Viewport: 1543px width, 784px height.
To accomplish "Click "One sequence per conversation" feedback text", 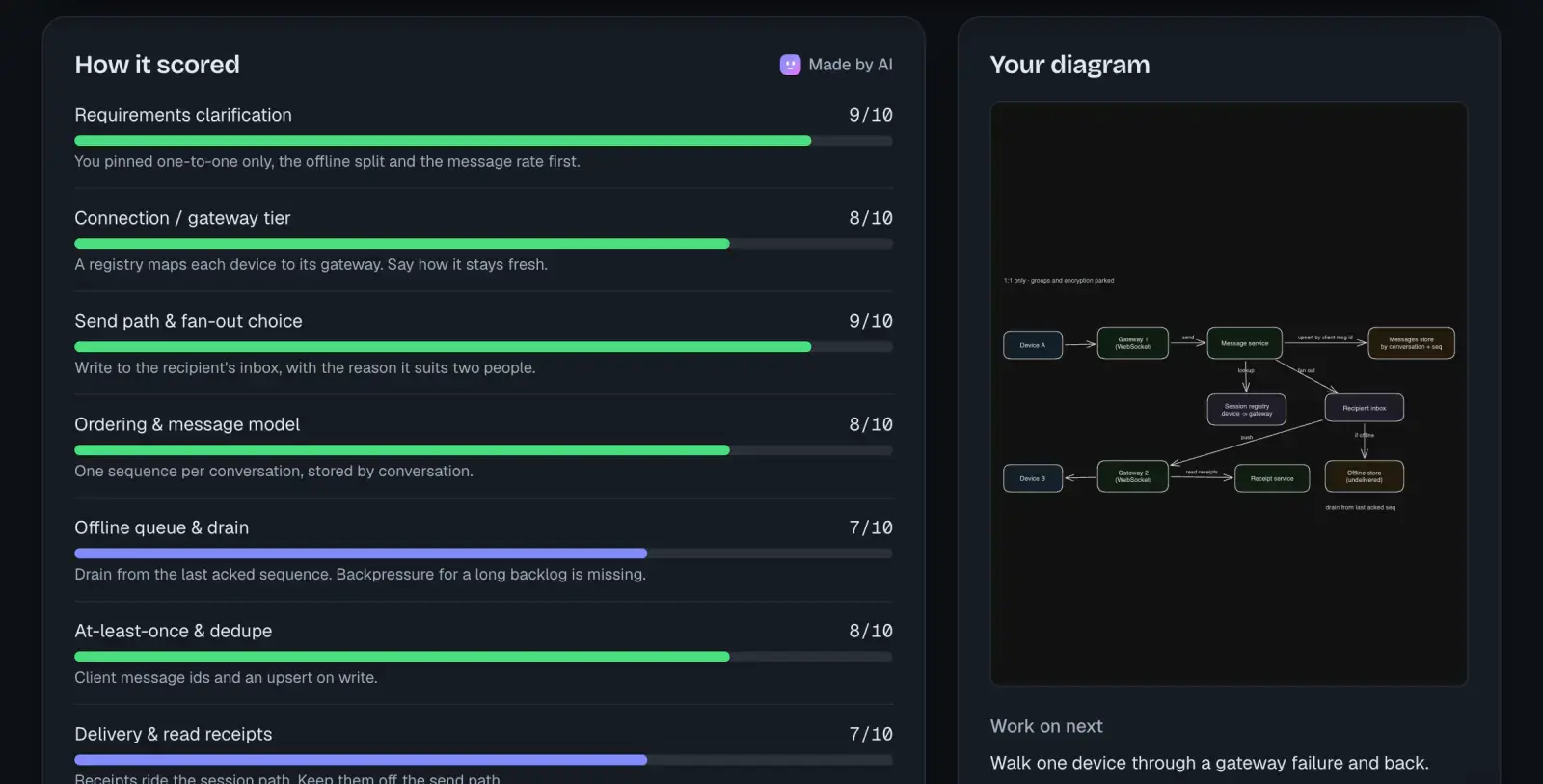I will [x=274, y=471].
